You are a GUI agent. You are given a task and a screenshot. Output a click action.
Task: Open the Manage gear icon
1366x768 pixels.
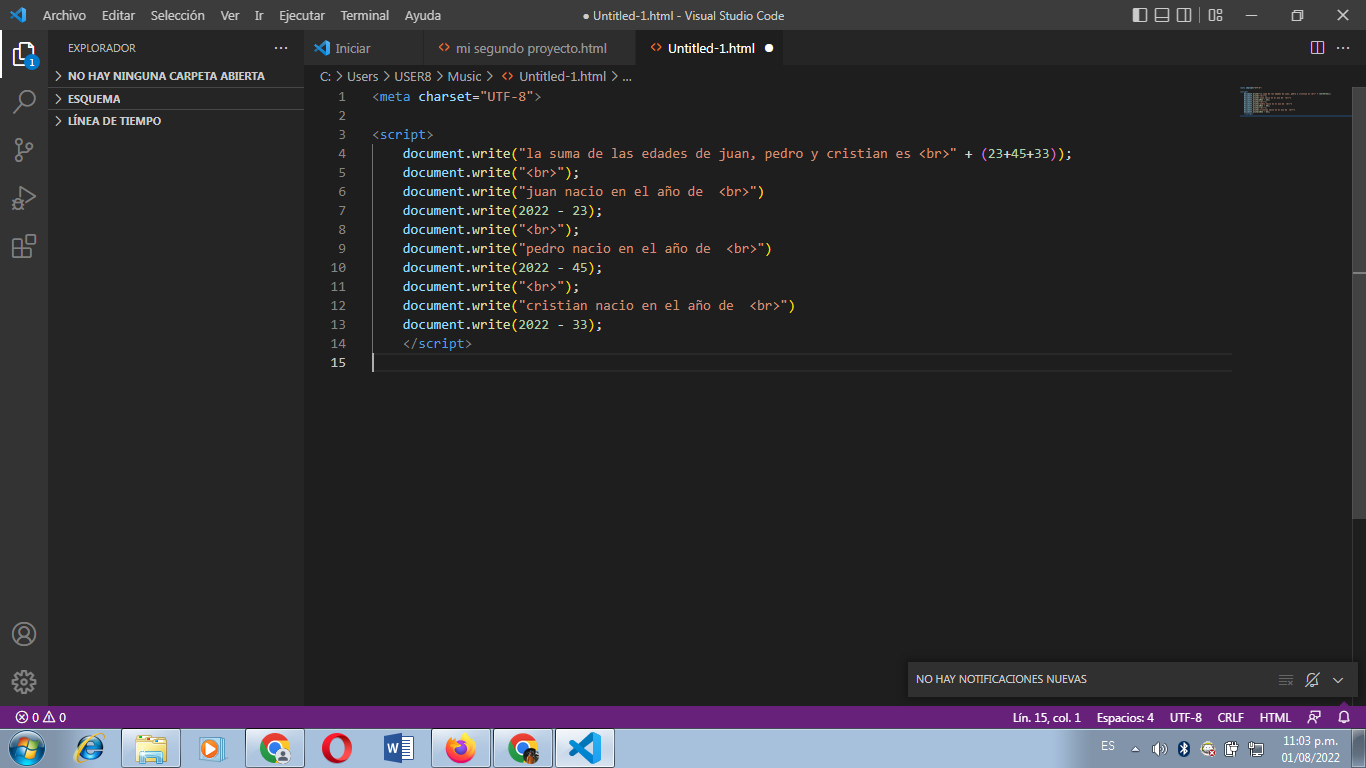point(24,682)
